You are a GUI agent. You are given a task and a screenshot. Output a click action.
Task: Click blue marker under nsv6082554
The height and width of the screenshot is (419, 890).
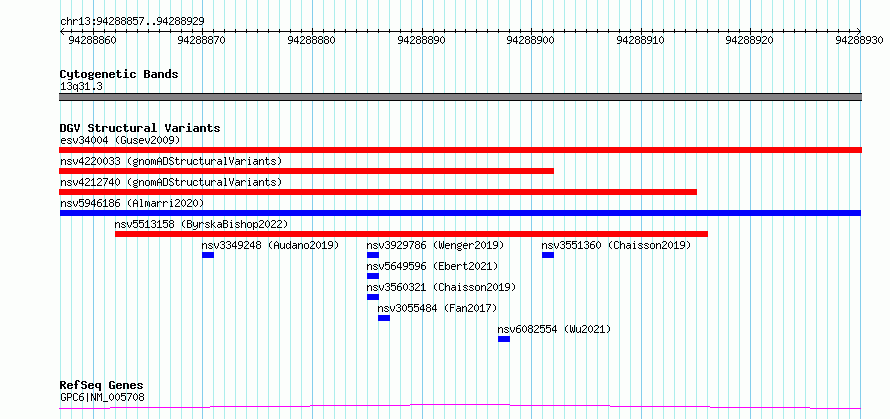pyautogui.click(x=504, y=340)
